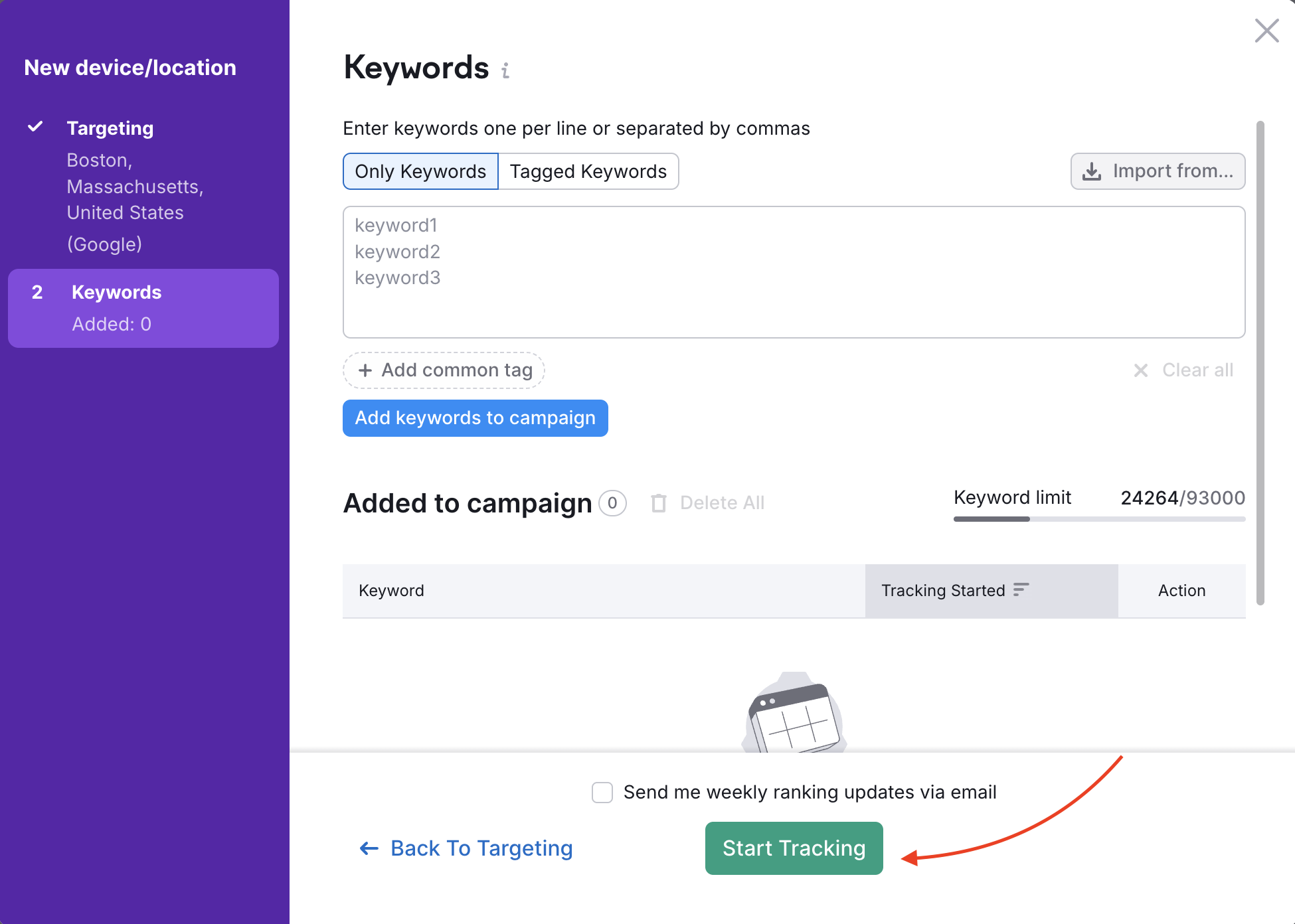Click the sort icon in Tracking Started column
This screenshot has width=1295, height=924.
(x=1021, y=589)
